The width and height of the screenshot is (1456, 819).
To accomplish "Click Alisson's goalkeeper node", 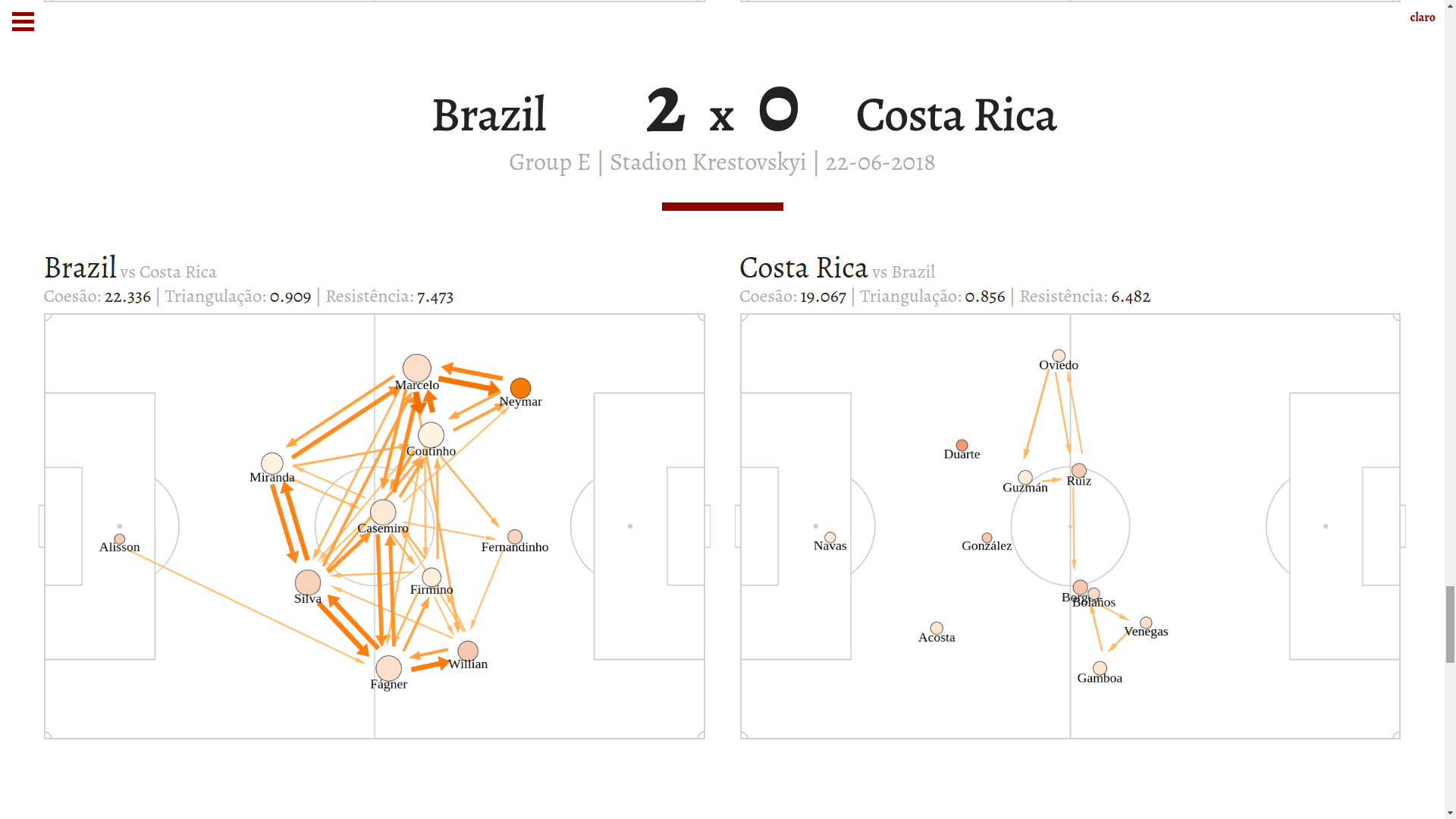I will click(120, 539).
